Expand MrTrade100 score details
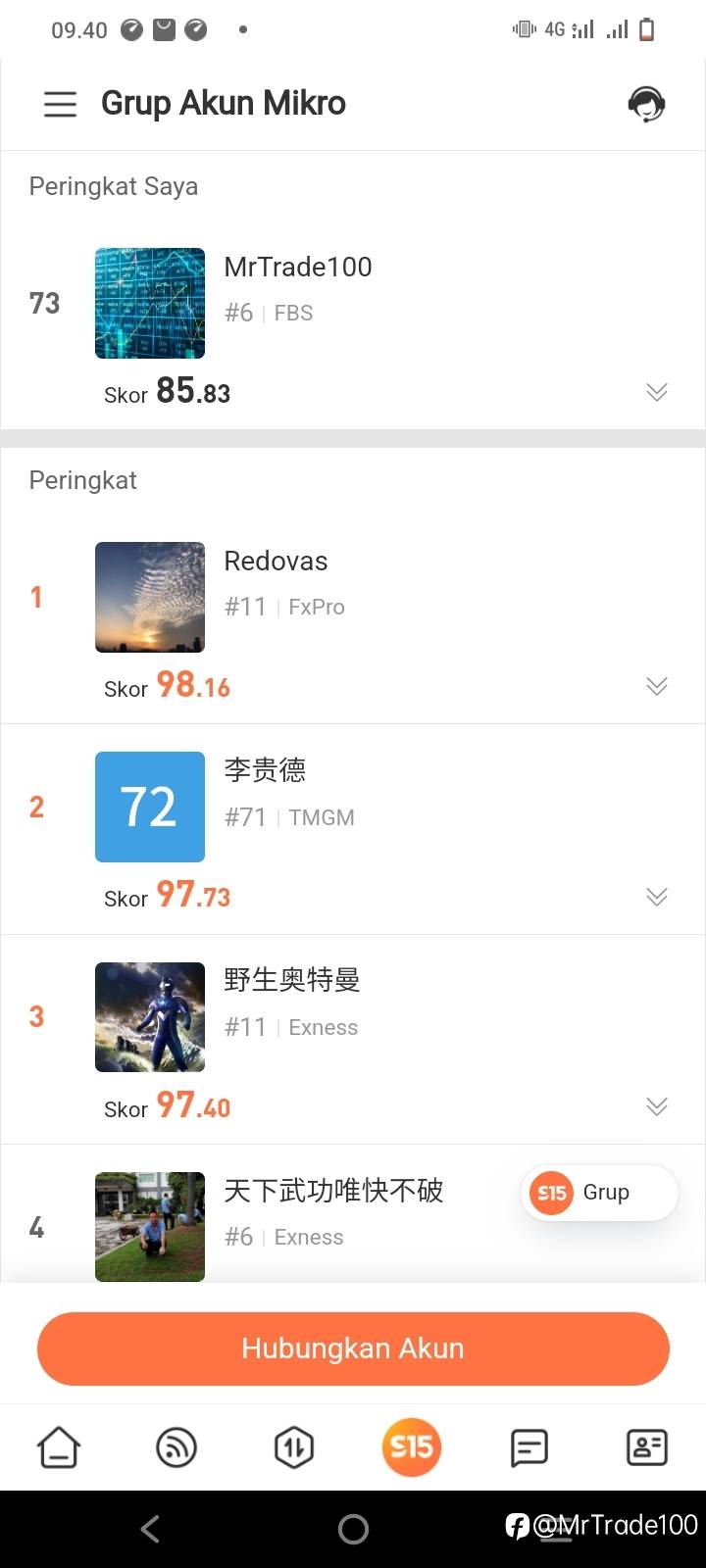The width and height of the screenshot is (706, 1568). point(657,392)
